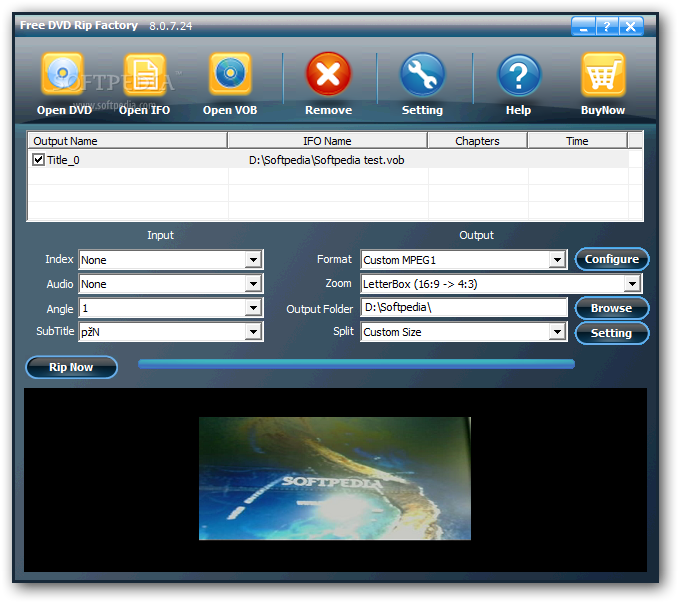The width and height of the screenshot is (679, 603).
Task: Expand the SubTitle dropdown
Action: 253,332
